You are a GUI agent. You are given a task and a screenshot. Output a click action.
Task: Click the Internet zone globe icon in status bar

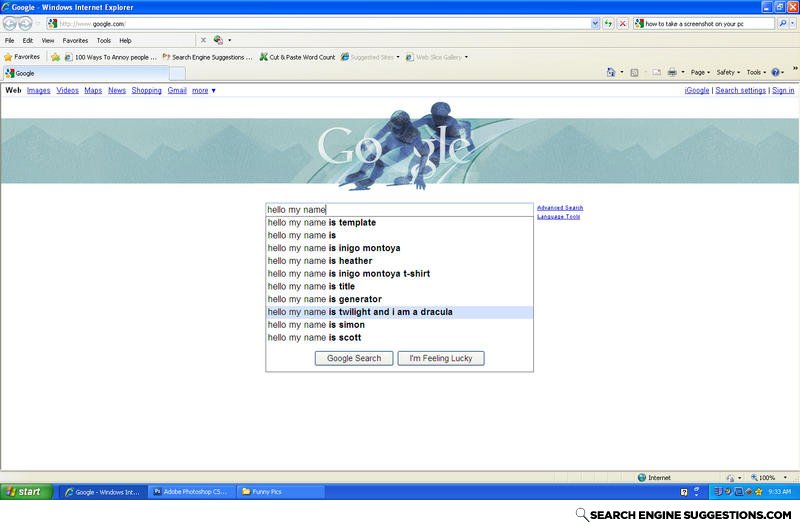click(642, 478)
